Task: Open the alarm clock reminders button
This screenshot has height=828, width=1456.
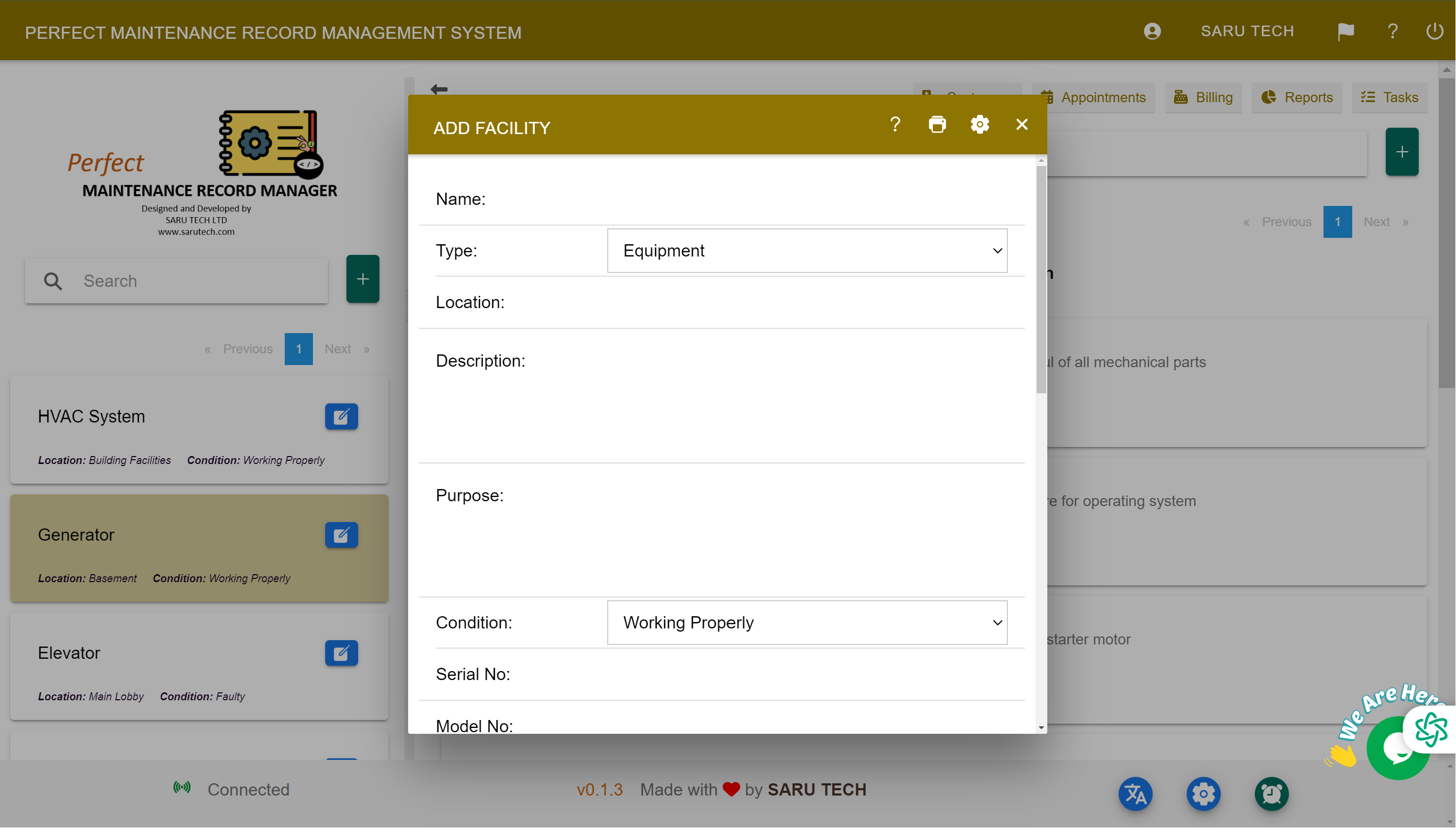Action: tap(1271, 794)
